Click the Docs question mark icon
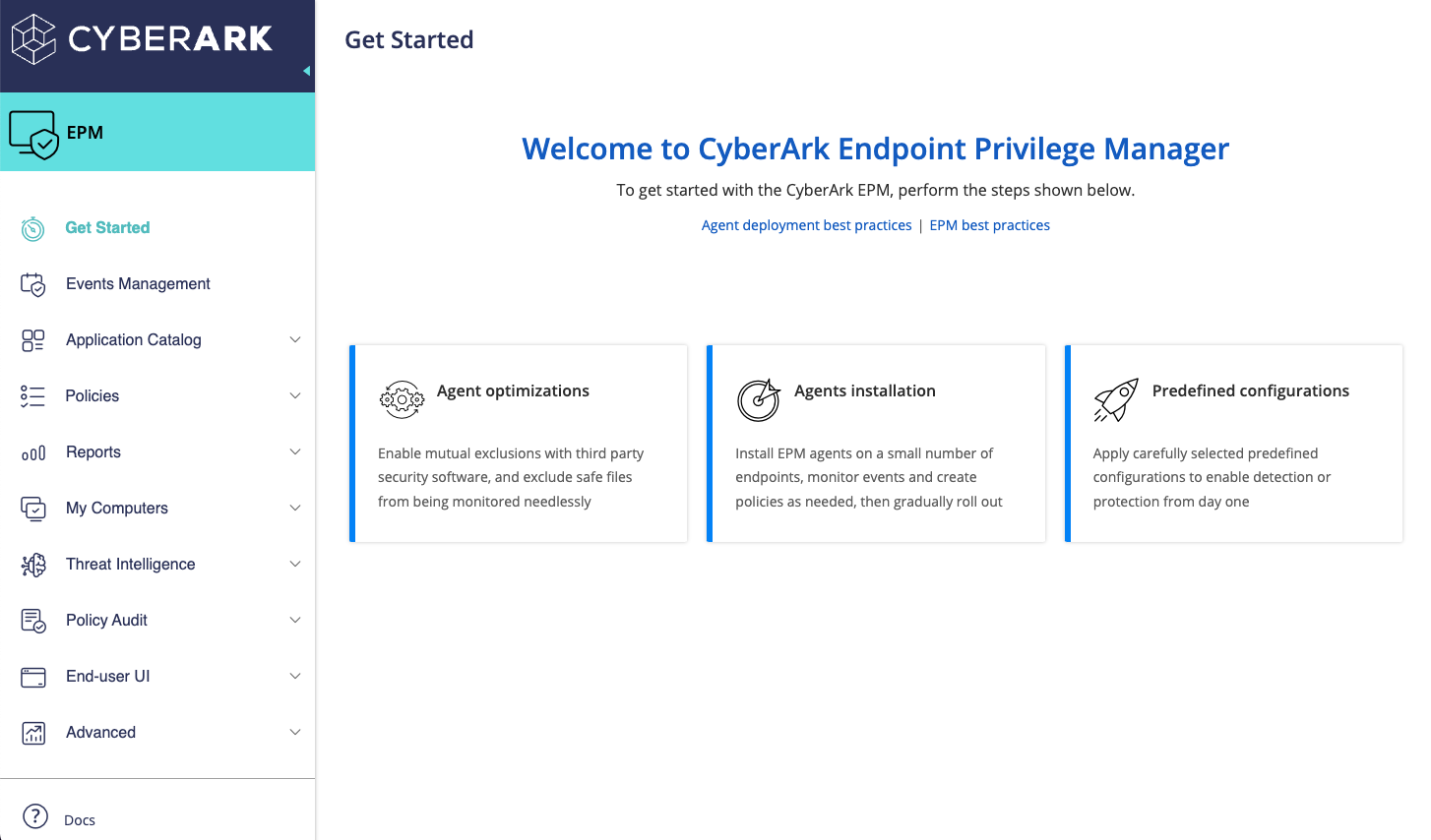The width and height of the screenshot is (1431, 840). point(34,816)
